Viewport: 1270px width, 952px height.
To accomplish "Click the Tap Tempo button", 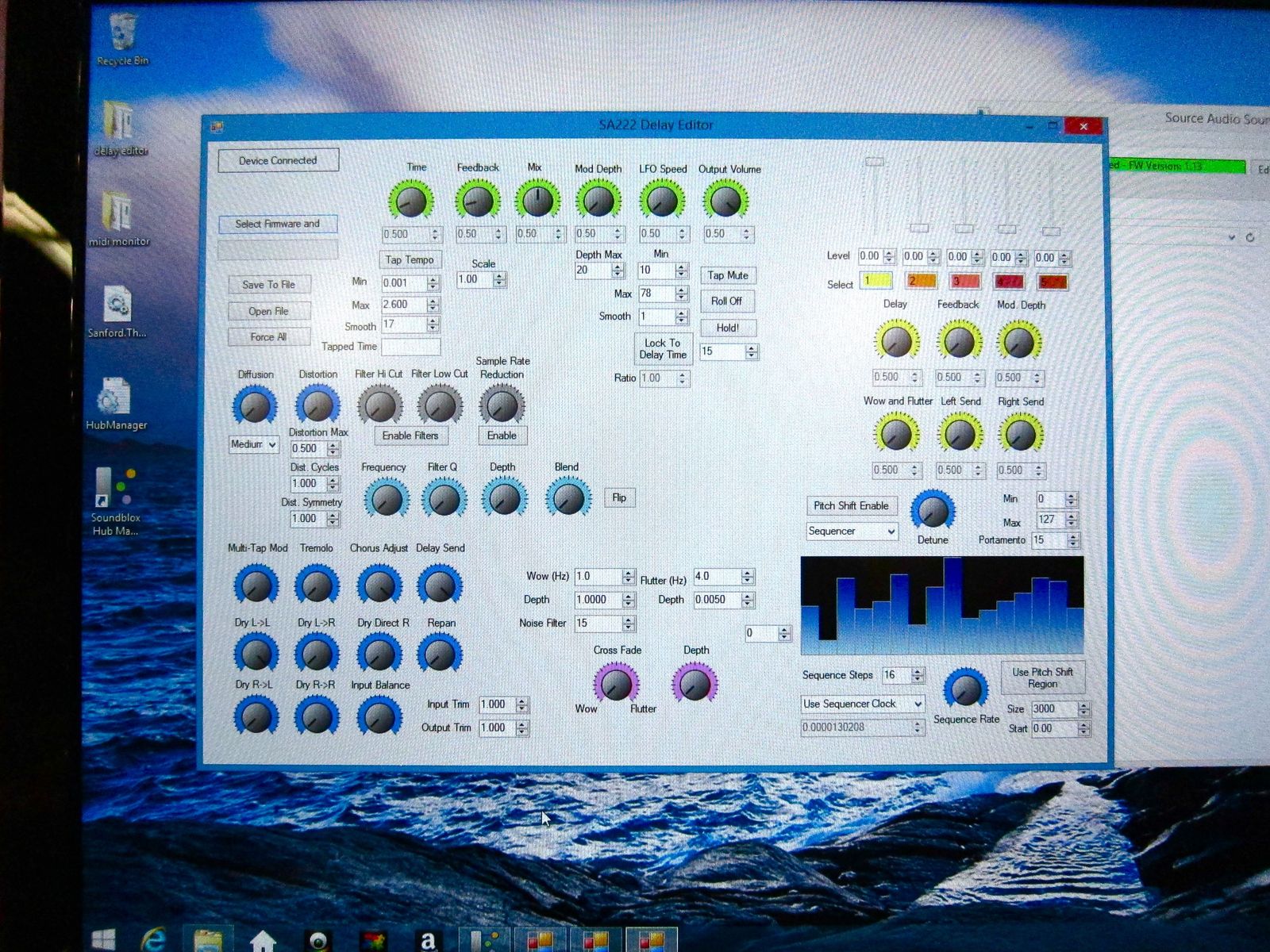I will [410, 259].
